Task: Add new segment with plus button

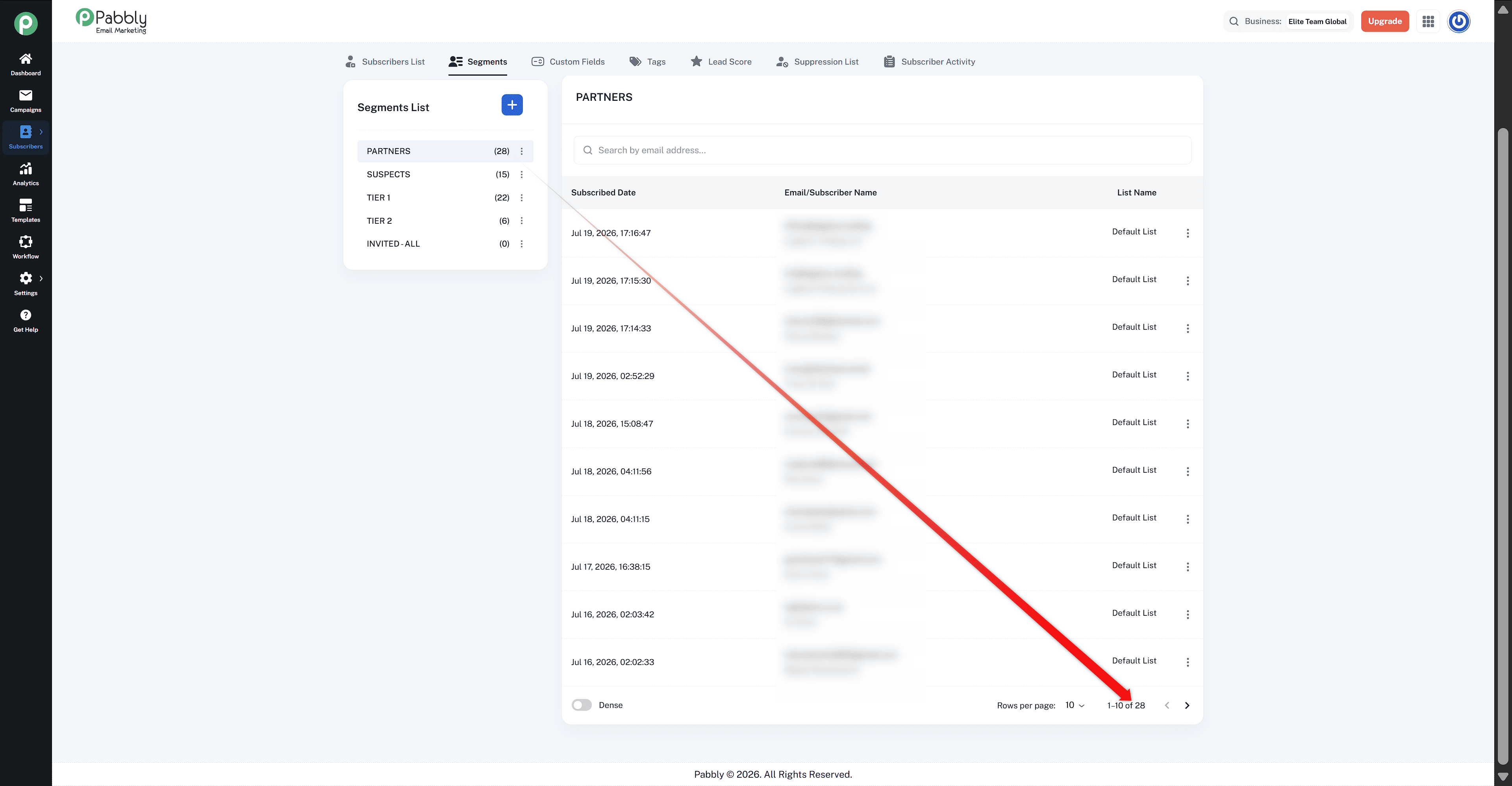Action: point(512,104)
